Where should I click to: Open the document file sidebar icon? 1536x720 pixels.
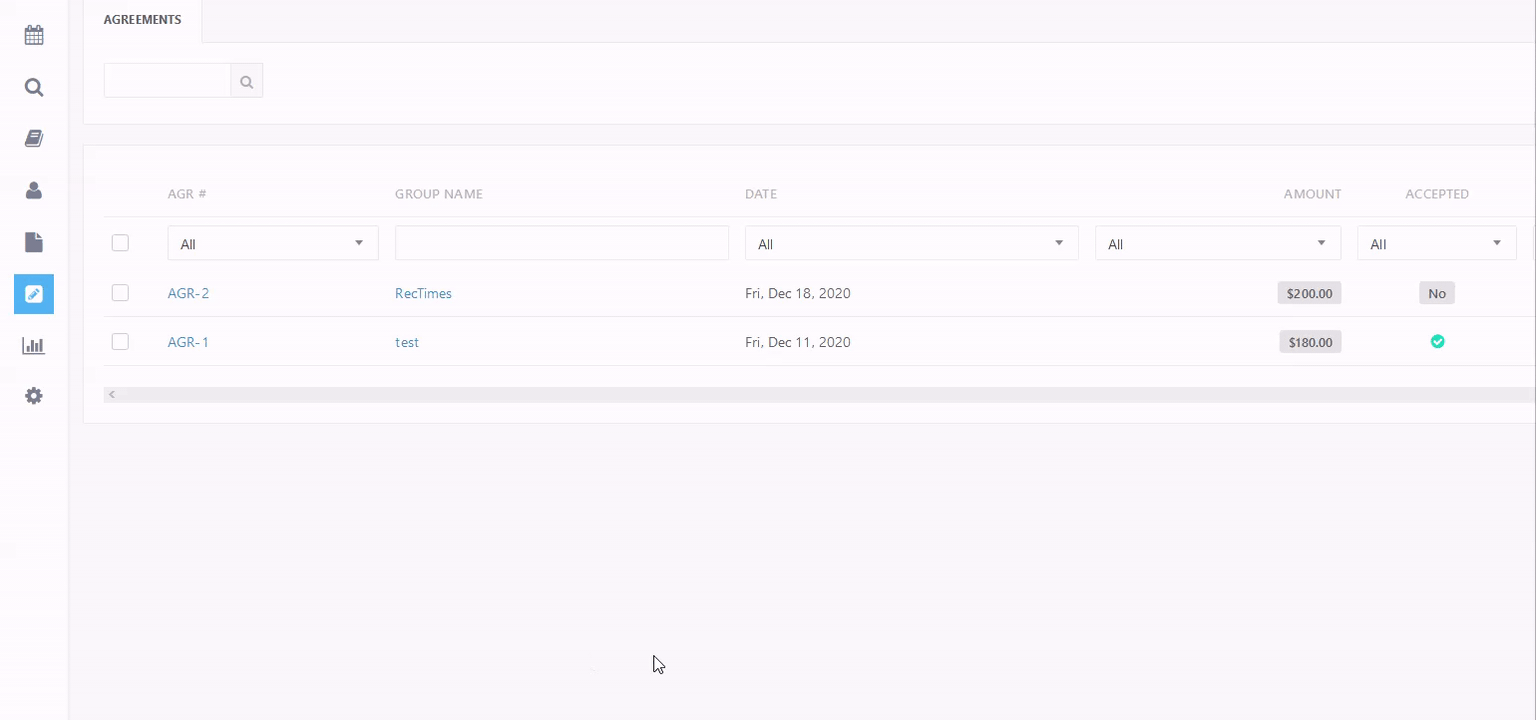[34, 242]
